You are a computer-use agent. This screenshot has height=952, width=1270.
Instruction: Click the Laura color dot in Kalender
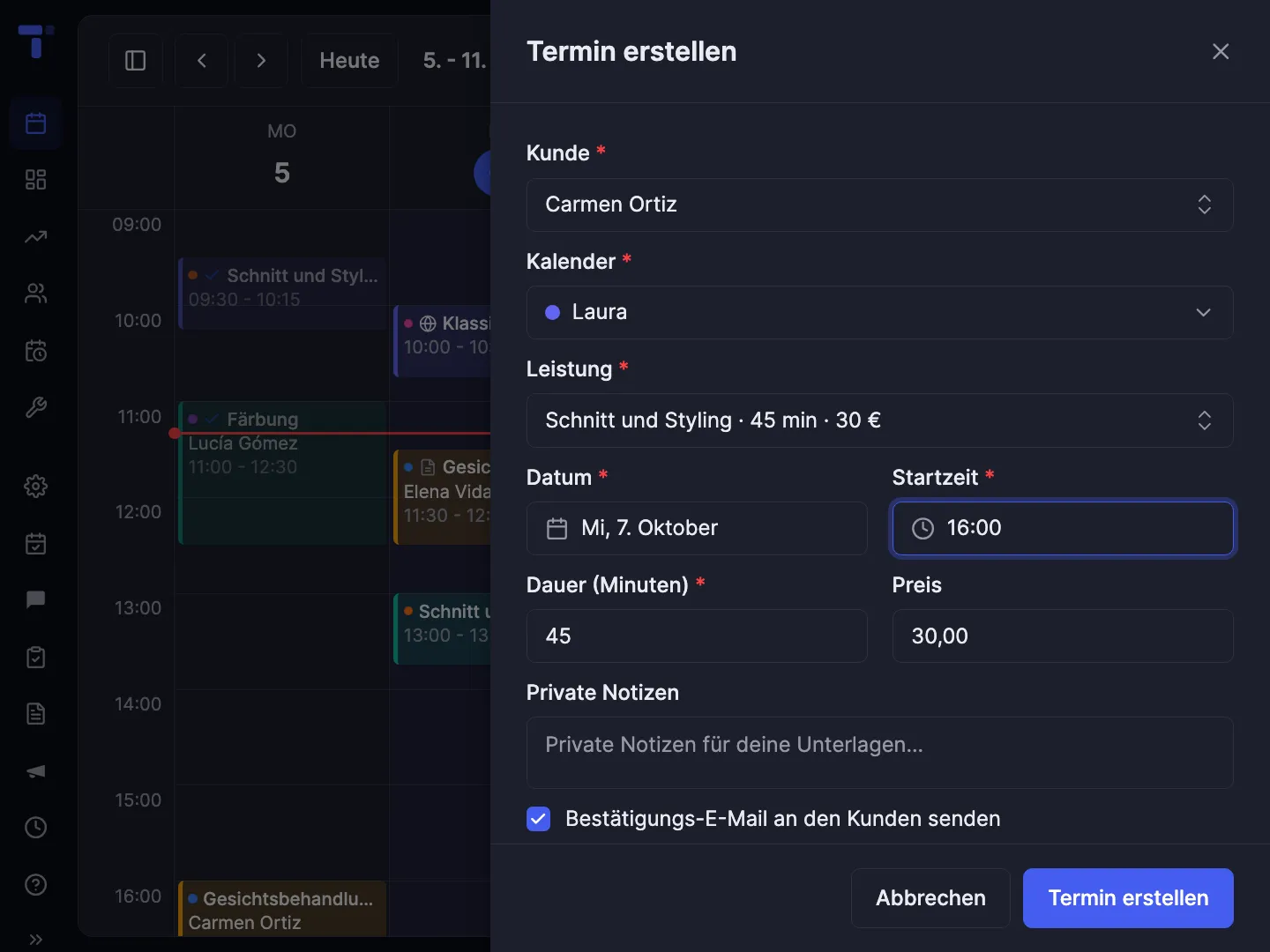click(x=553, y=313)
